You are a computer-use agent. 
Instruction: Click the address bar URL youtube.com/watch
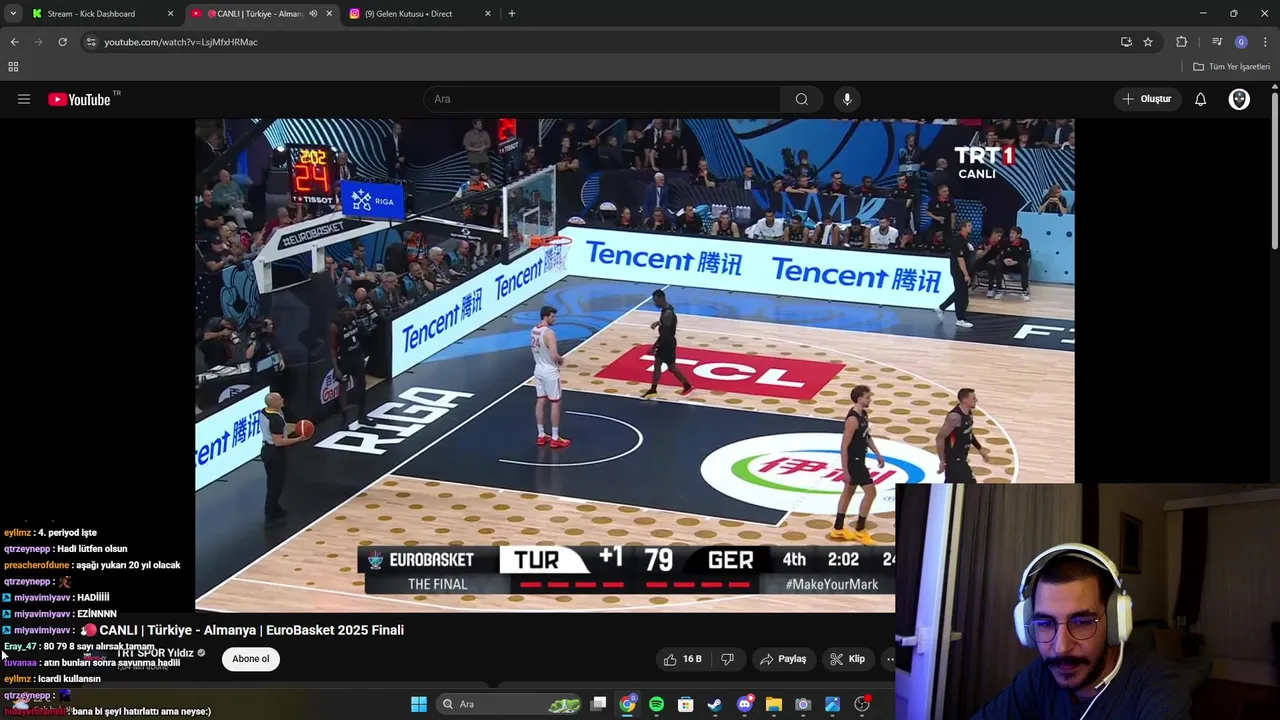click(181, 42)
